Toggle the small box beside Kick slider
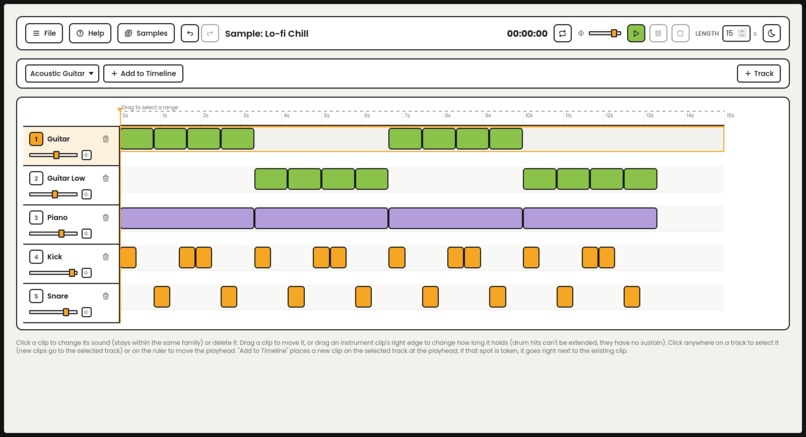The height and width of the screenshot is (437, 806). [86, 272]
